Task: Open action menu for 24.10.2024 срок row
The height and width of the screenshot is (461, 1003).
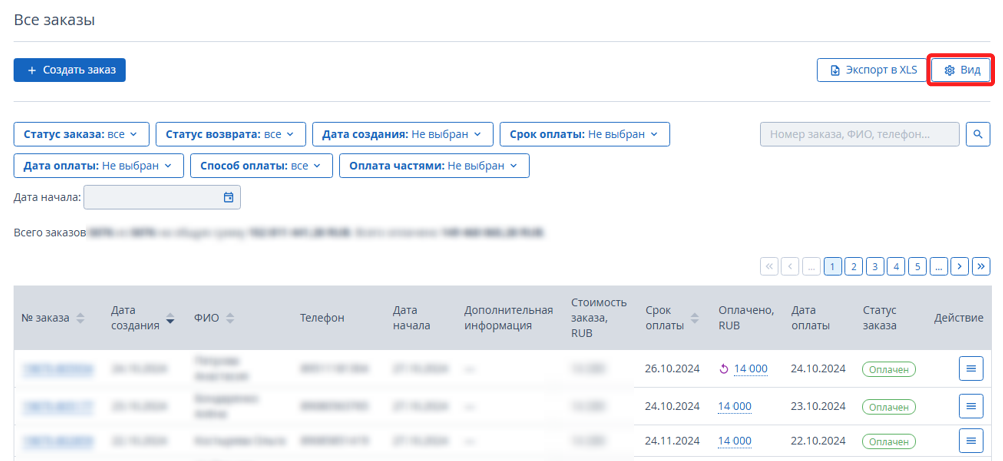Action: click(970, 406)
